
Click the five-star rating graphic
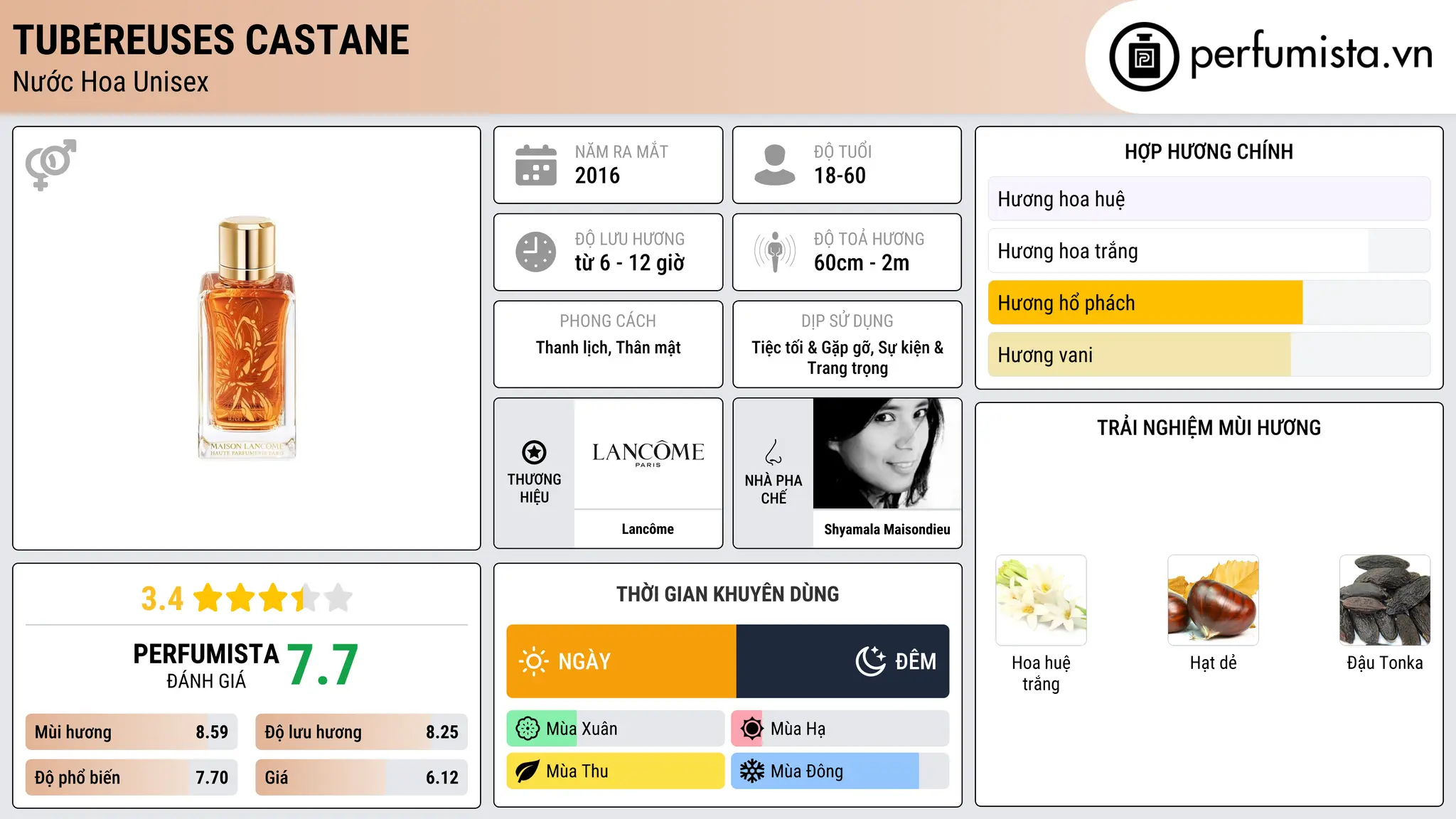[273, 598]
